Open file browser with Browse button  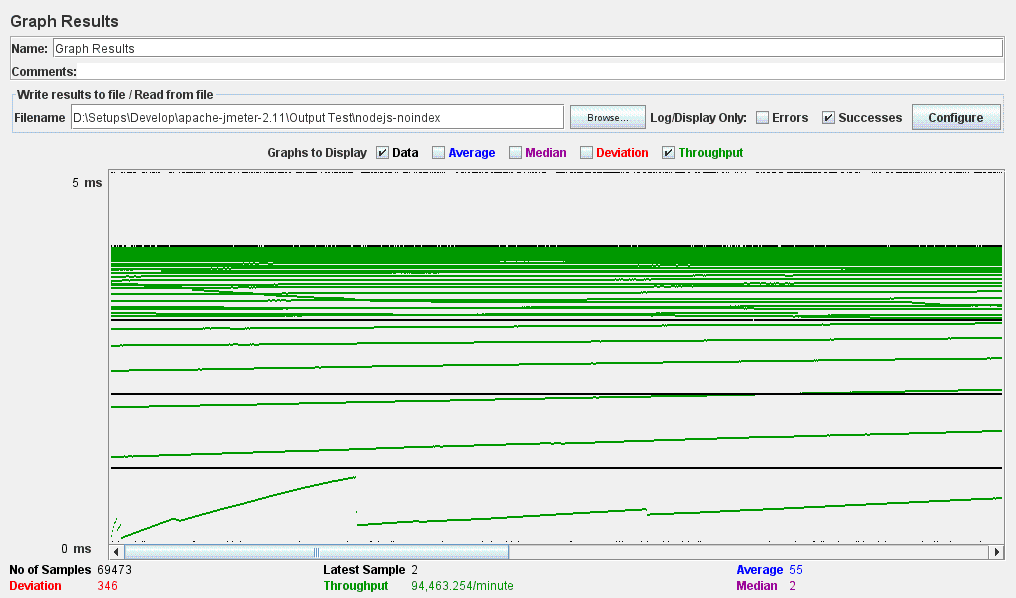(607, 117)
